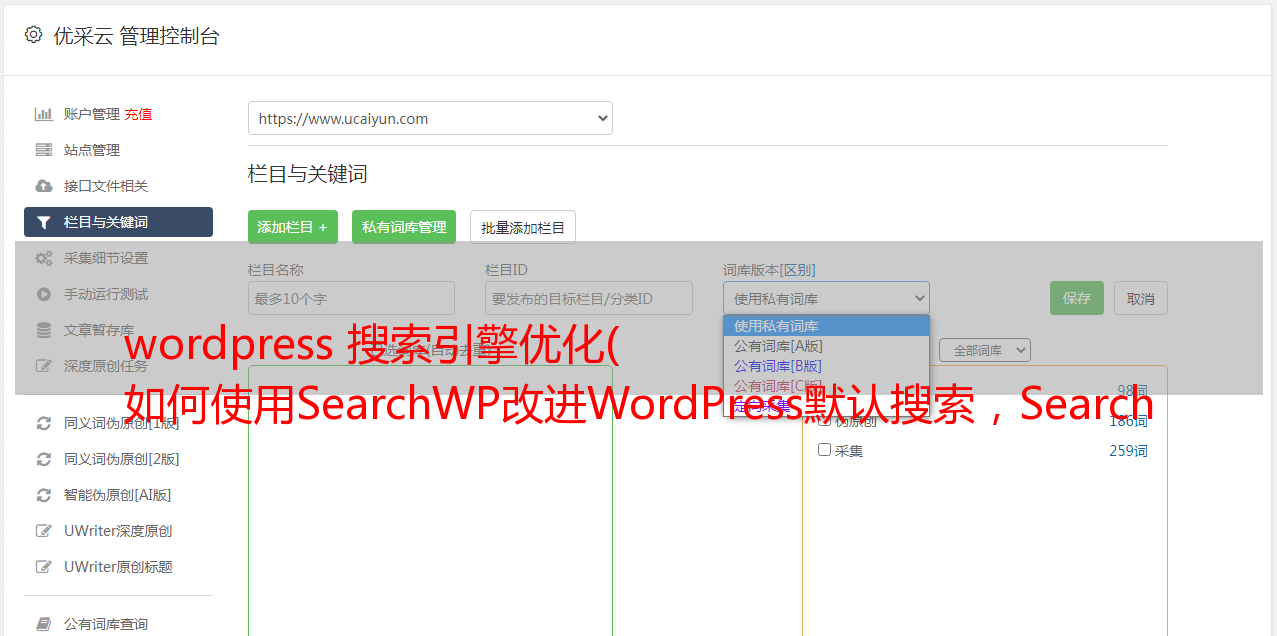This screenshot has height=636, width=1277.
Task: Click the server icon for 站点管理
Action: pyautogui.click(x=44, y=150)
